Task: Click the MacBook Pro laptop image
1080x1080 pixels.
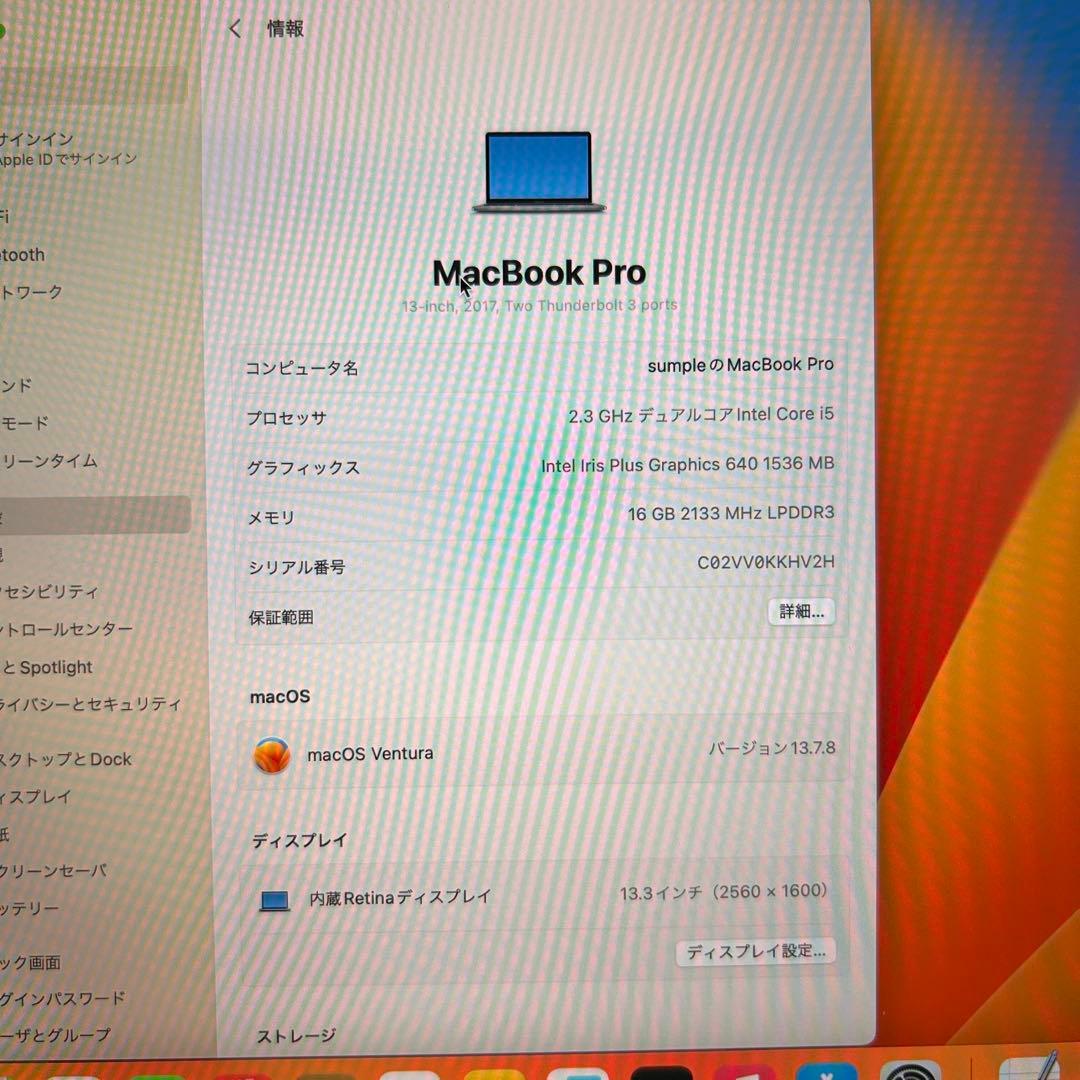Action: pyautogui.click(x=538, y=172)
